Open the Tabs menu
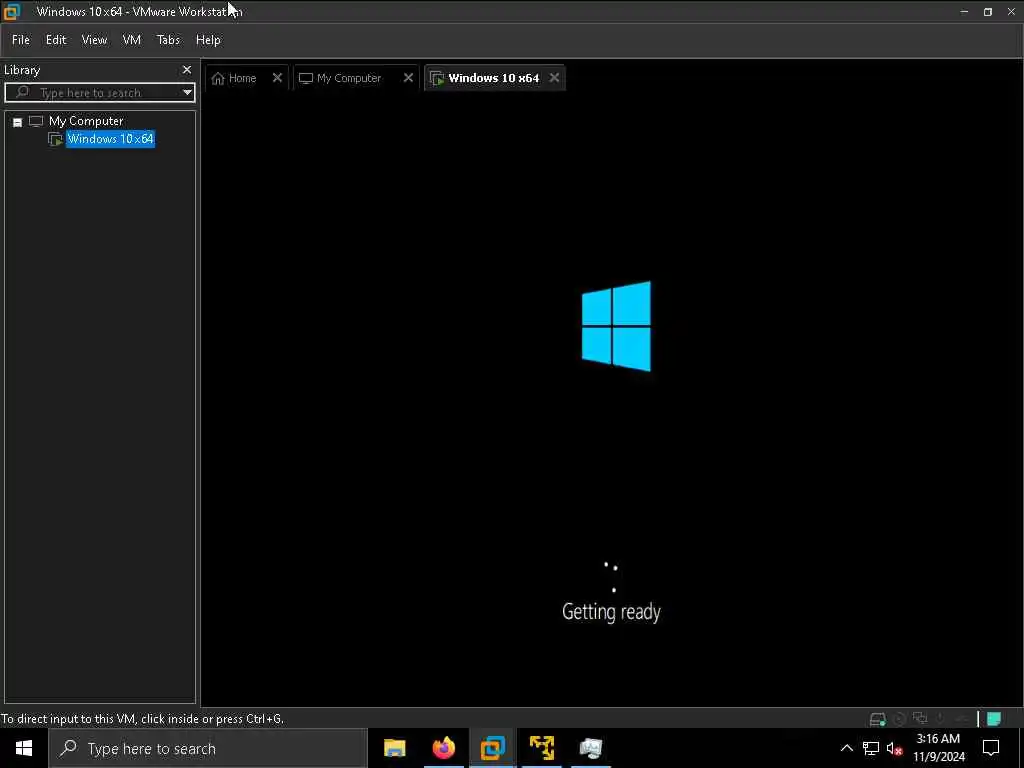 pos(168,40)
